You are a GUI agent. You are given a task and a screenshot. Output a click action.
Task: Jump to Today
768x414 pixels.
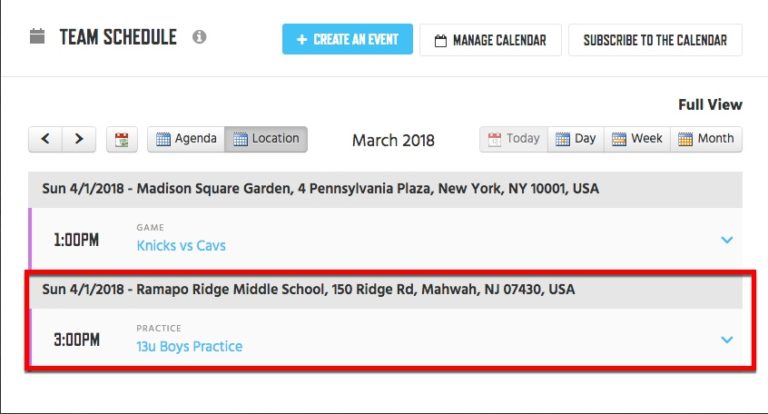pos(514,139)
